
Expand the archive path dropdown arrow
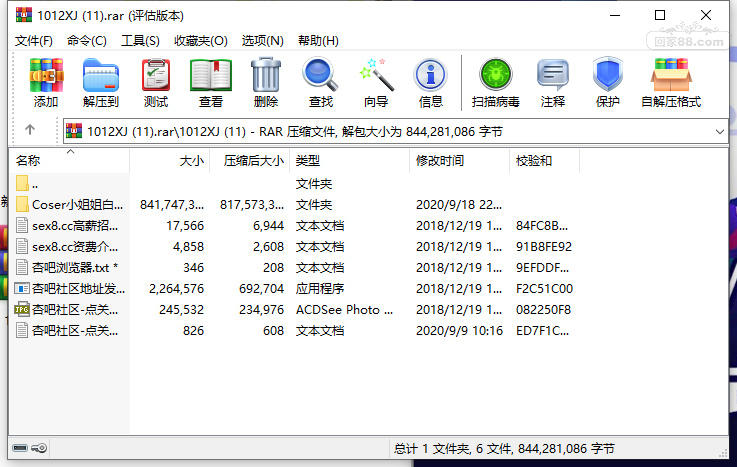point(720,132)
